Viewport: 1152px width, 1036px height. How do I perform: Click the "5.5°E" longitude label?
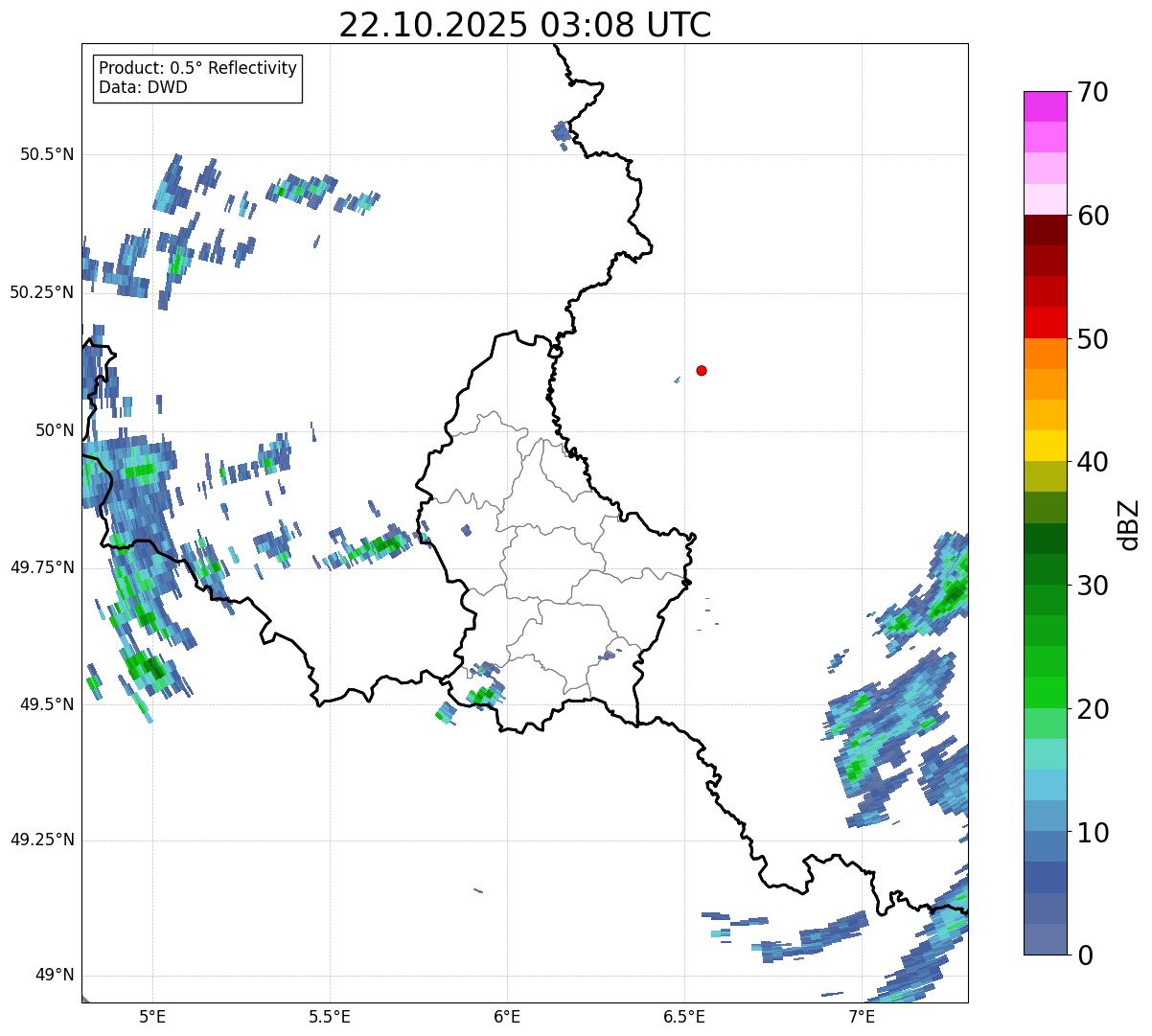(x=330, y=1017)
